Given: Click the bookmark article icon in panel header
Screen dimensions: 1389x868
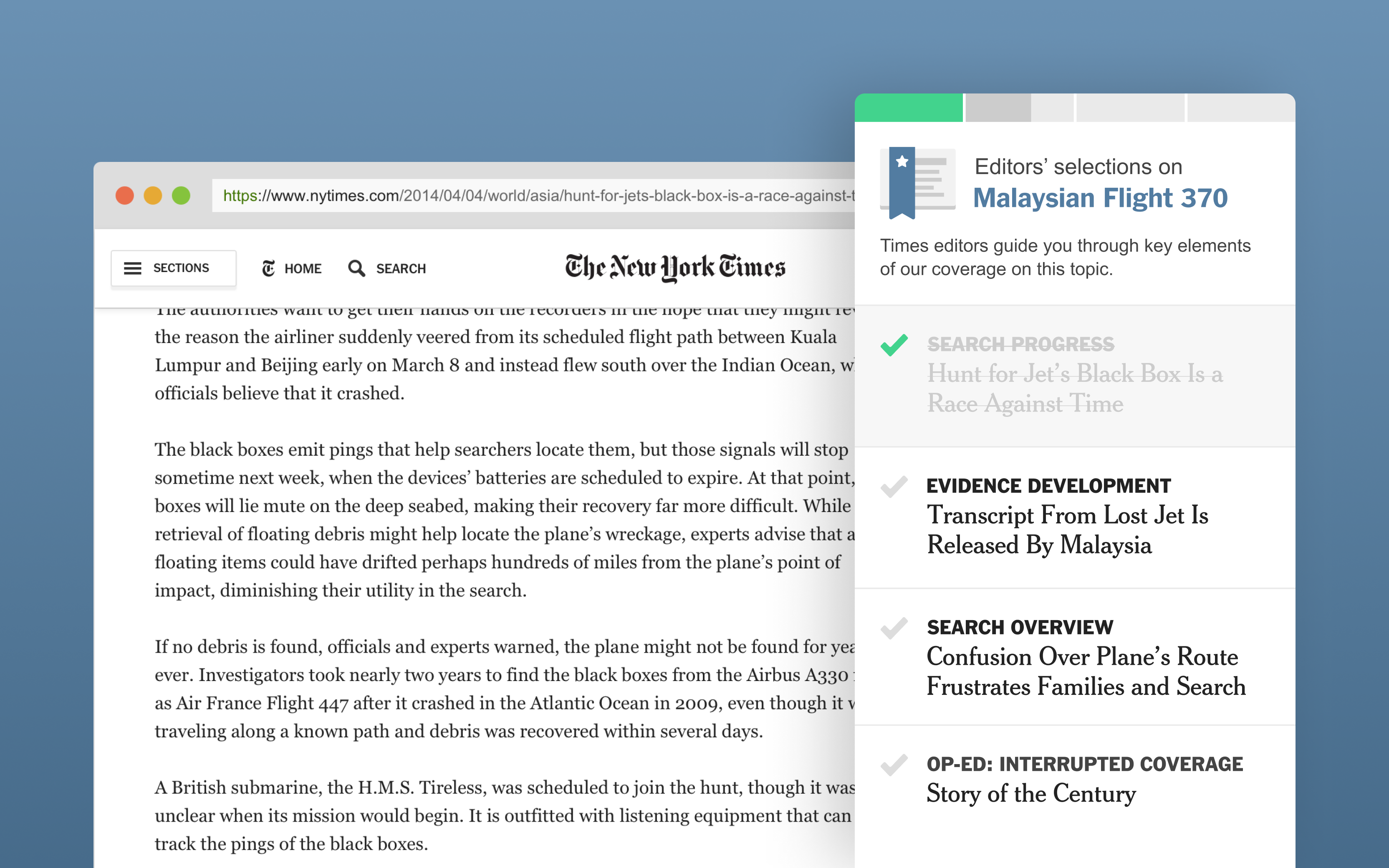Looking at the screenshot, I should click(x=917, y=183).
